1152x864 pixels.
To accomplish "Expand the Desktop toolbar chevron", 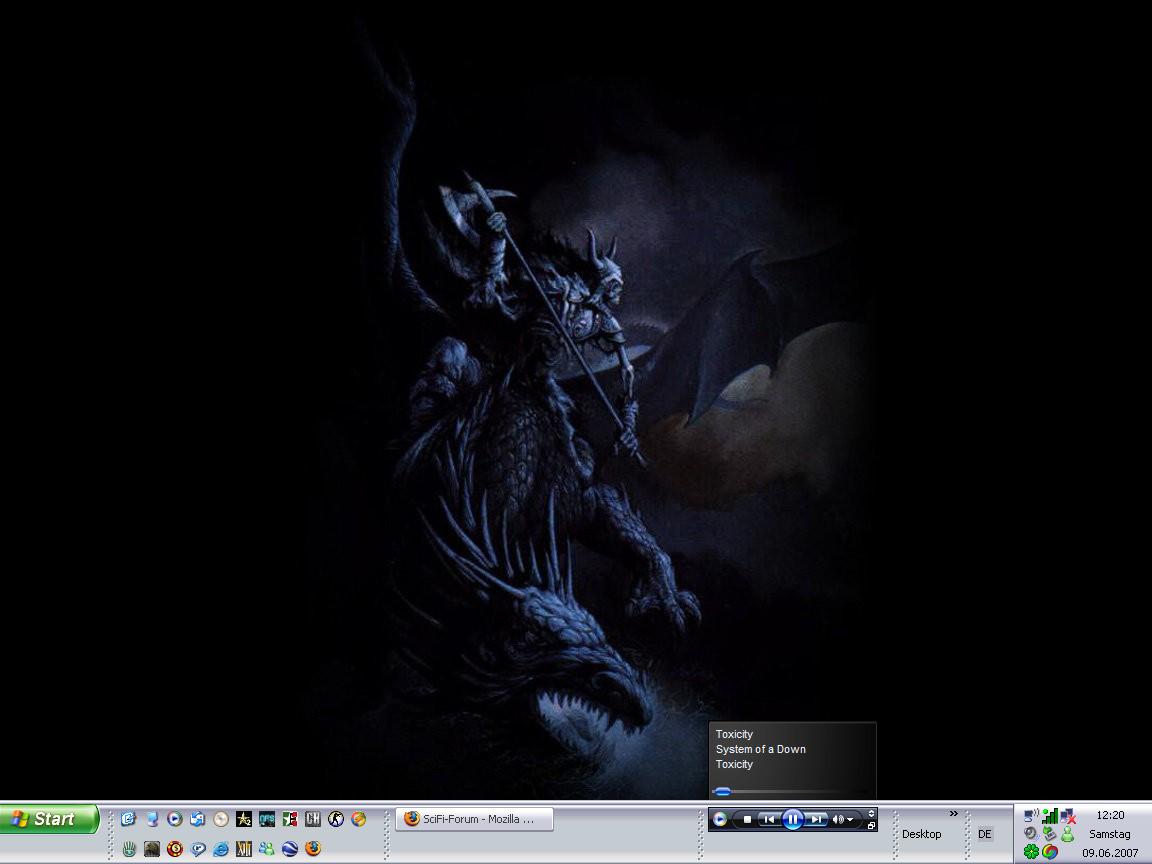I will click(x=953, y=813).
